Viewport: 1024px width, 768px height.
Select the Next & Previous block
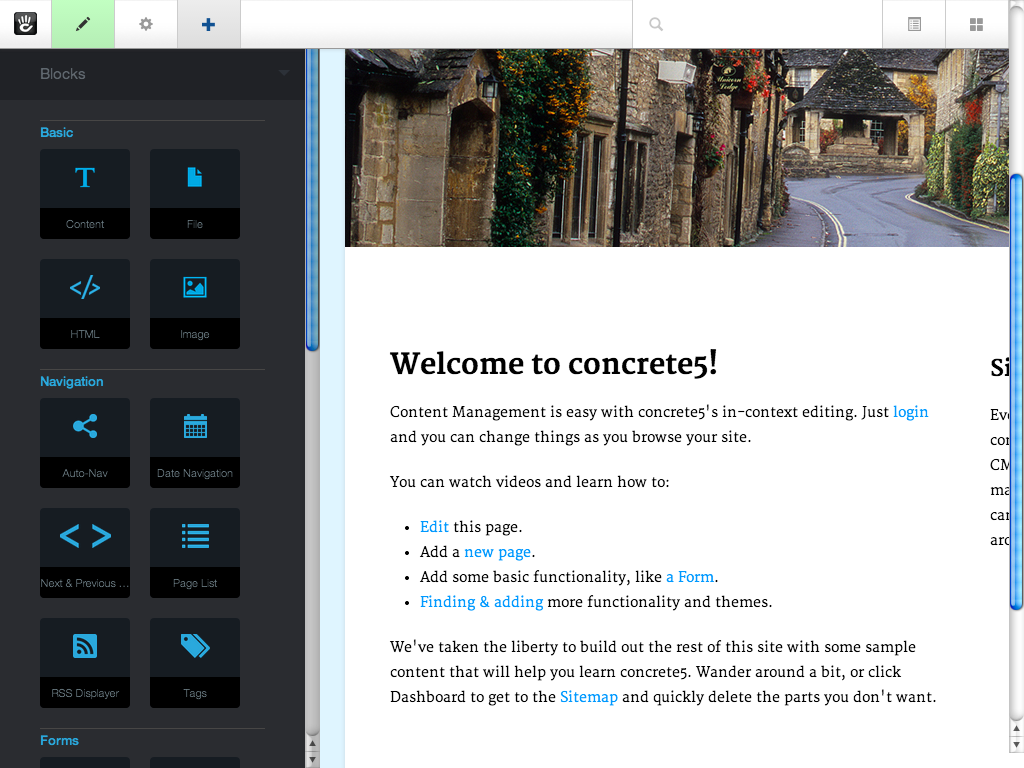tap(85, 553)
